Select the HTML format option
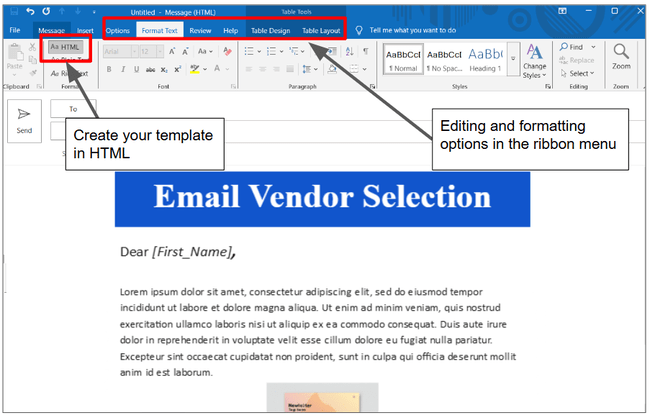This screenshot has height=418, width=650. click(65, 47)
